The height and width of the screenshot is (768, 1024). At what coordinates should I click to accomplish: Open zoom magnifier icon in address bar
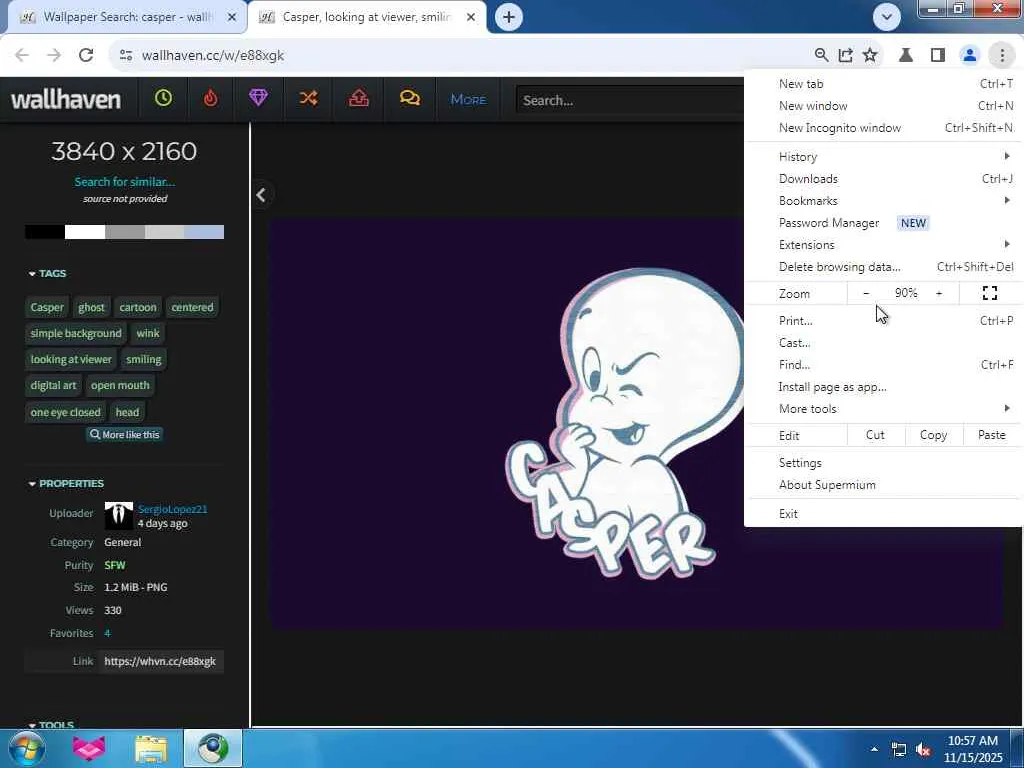pos(822,55)
